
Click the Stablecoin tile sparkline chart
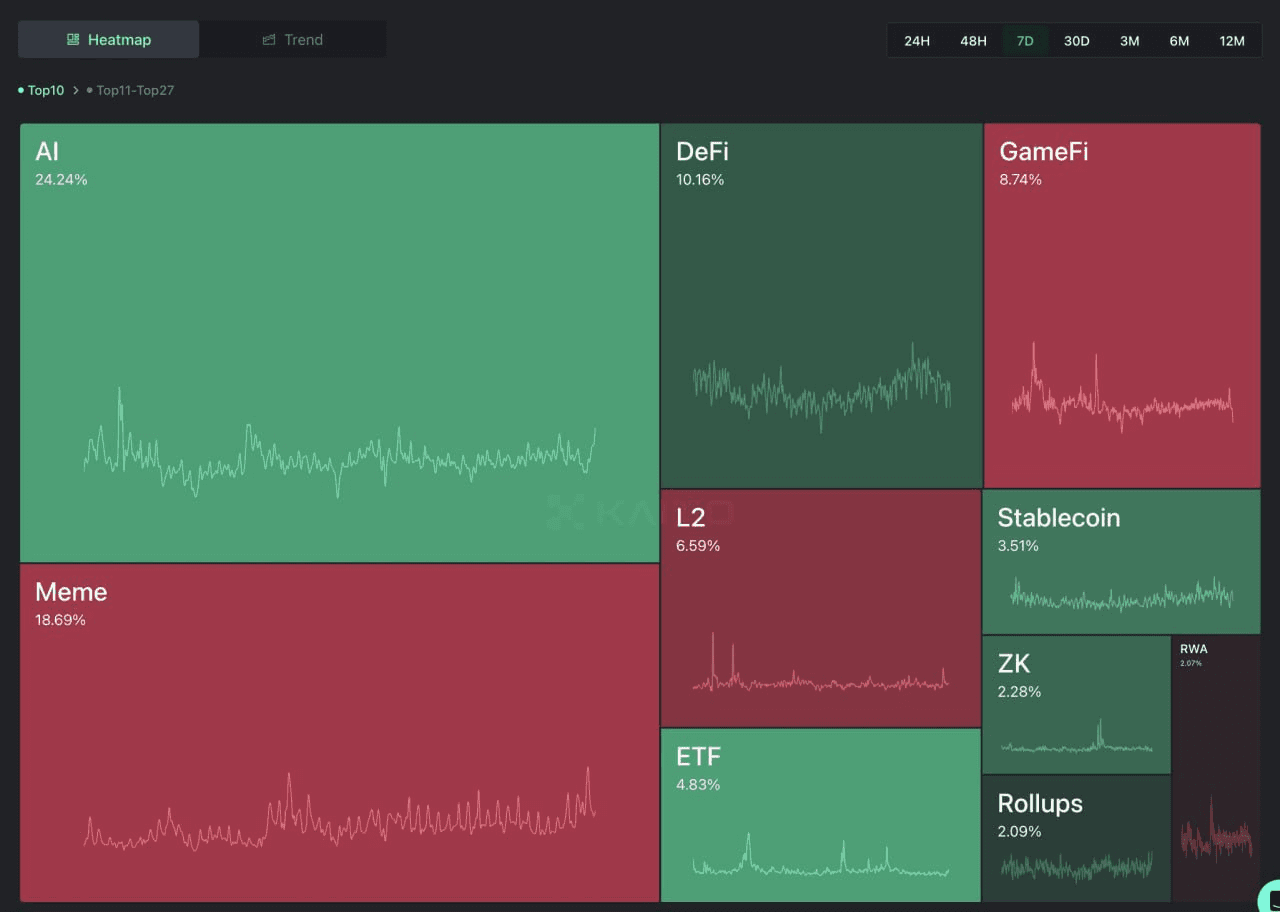[x=1122, y=595]
